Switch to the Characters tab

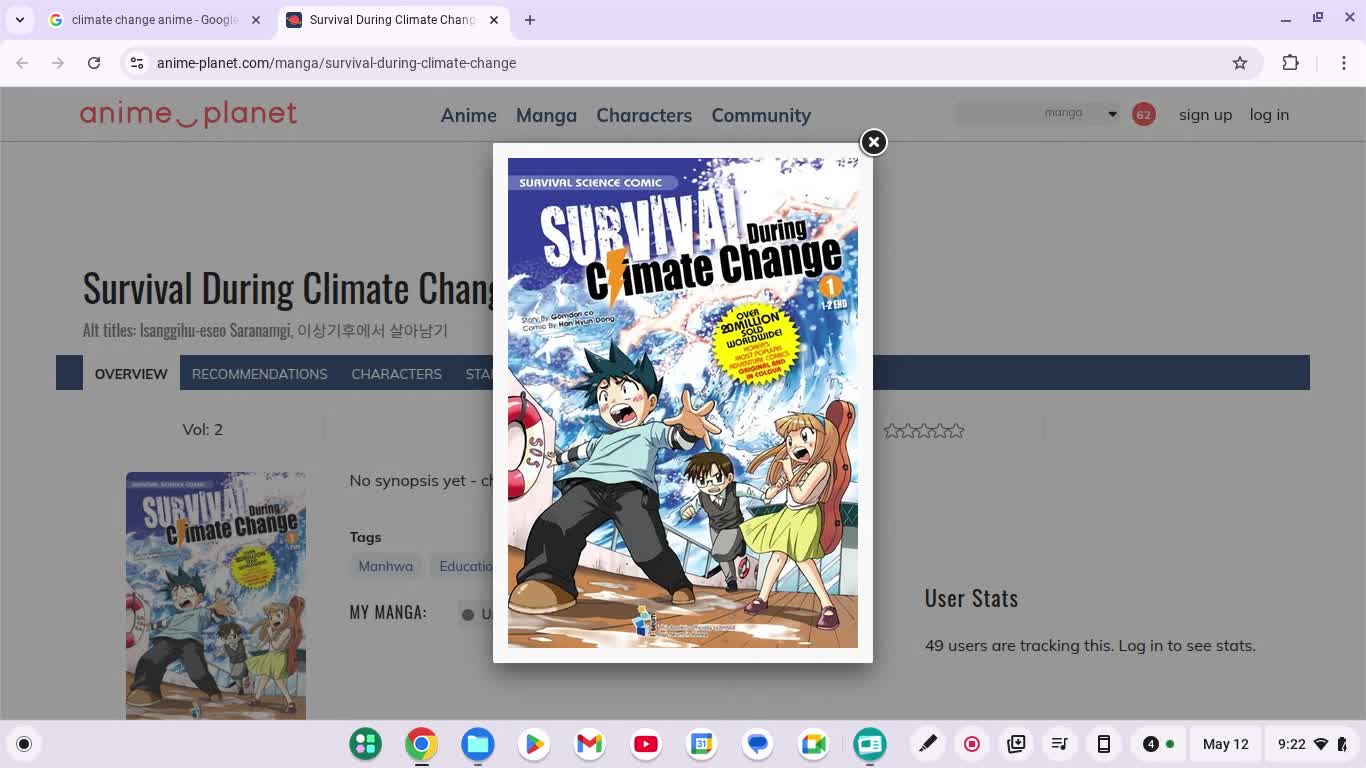(x=396, y=373)
